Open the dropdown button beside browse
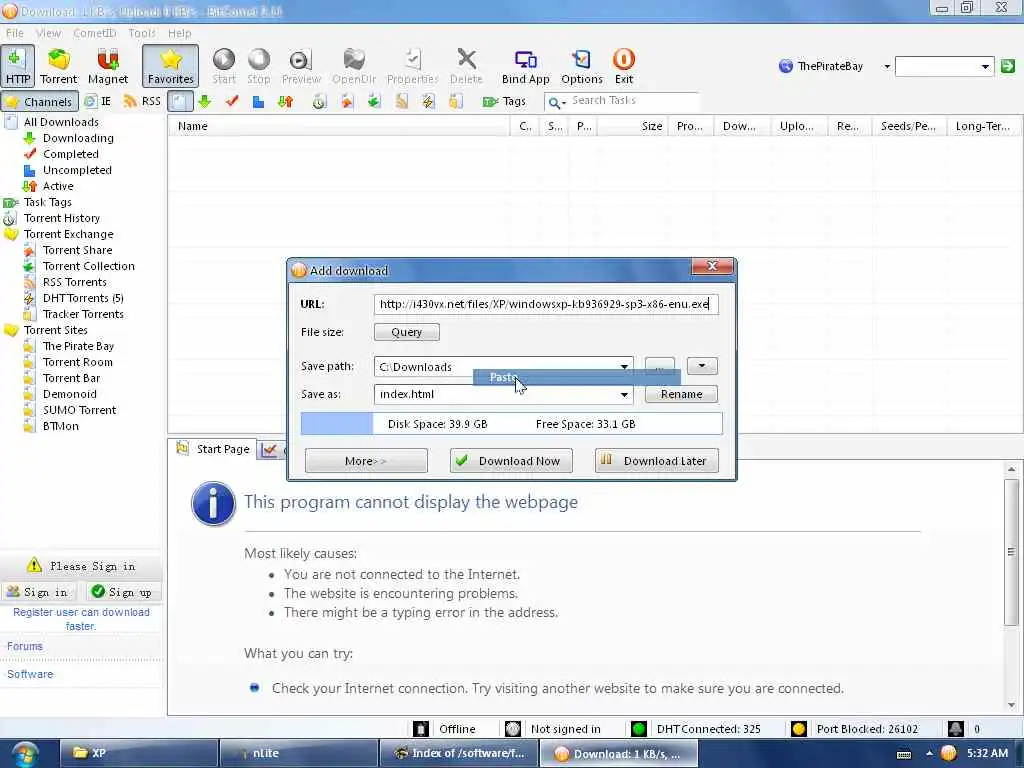The height and width of the screenshot is (768, 1024). tap(702, 366)
